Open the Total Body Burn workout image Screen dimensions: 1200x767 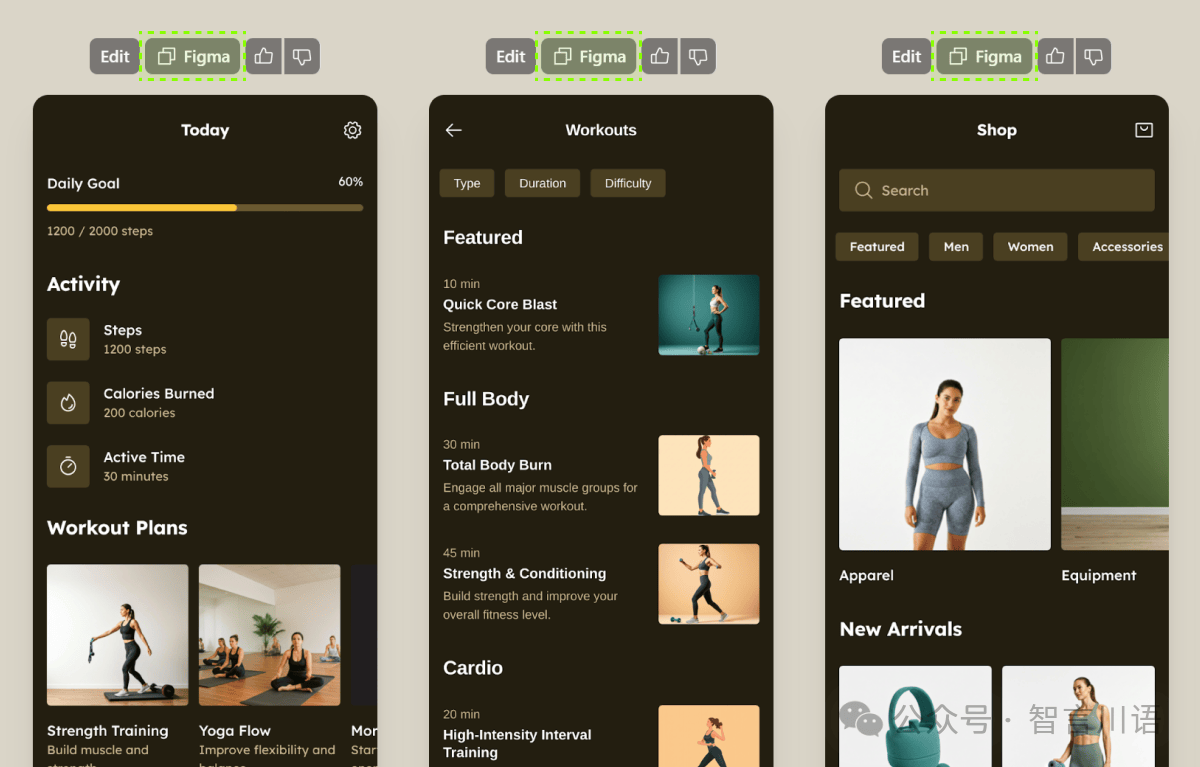pyautogui.click(x=709, y=475)
